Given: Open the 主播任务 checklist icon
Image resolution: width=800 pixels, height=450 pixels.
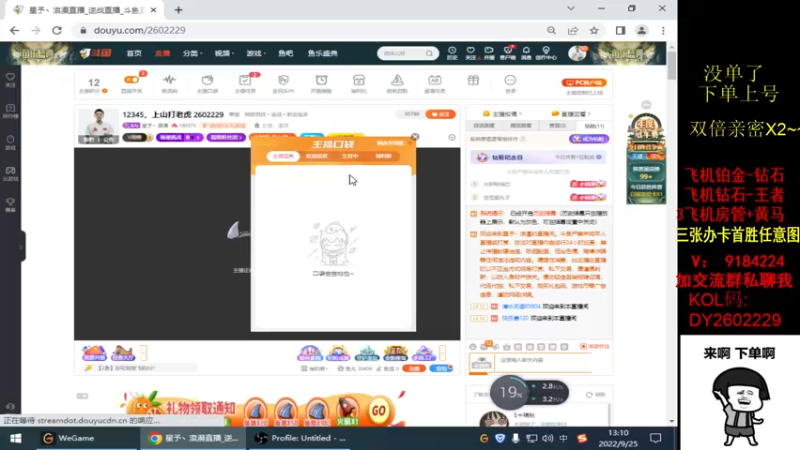Looking at the screenshot, I should [x=245, y=84].
